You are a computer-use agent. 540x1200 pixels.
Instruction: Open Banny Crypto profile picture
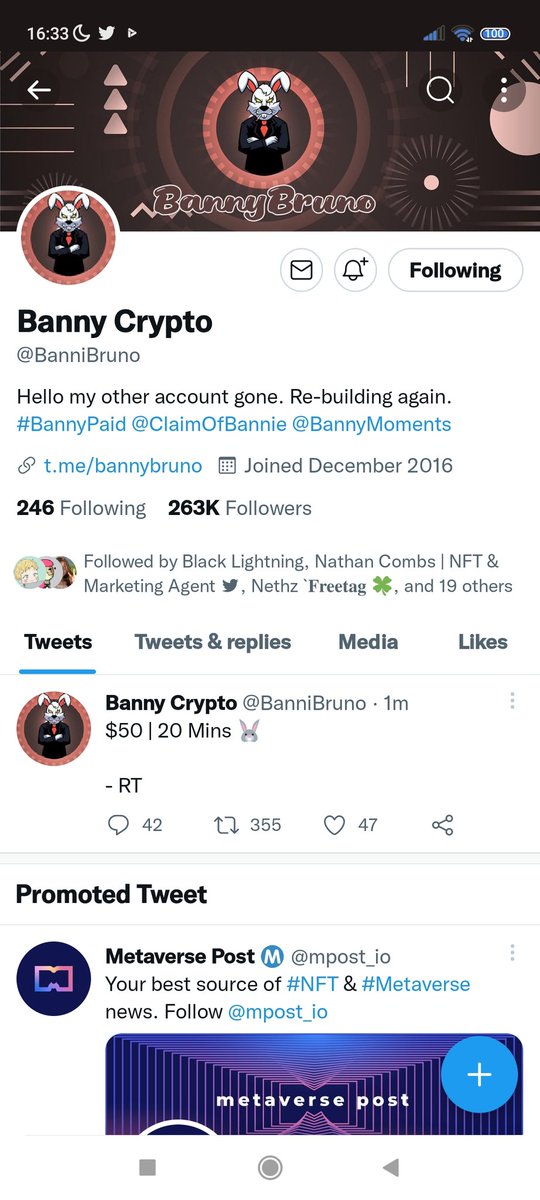click(x=69, y=236)
